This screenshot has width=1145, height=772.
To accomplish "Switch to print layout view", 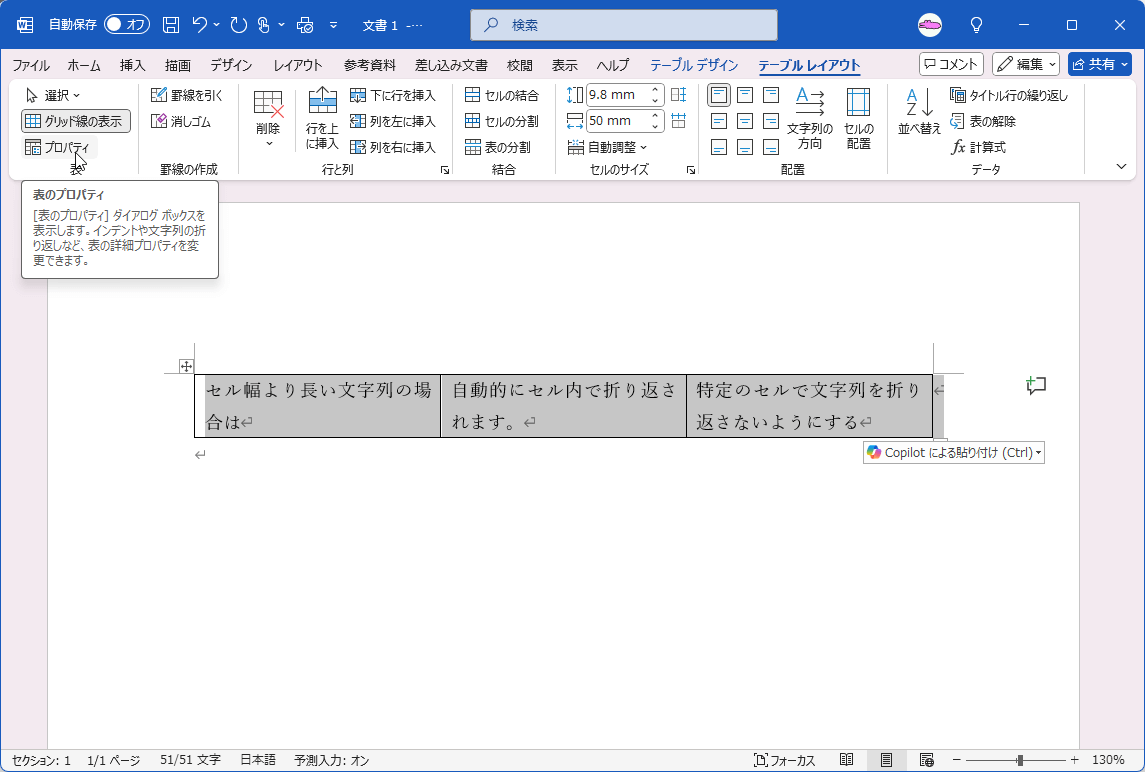I will [886, 760].
